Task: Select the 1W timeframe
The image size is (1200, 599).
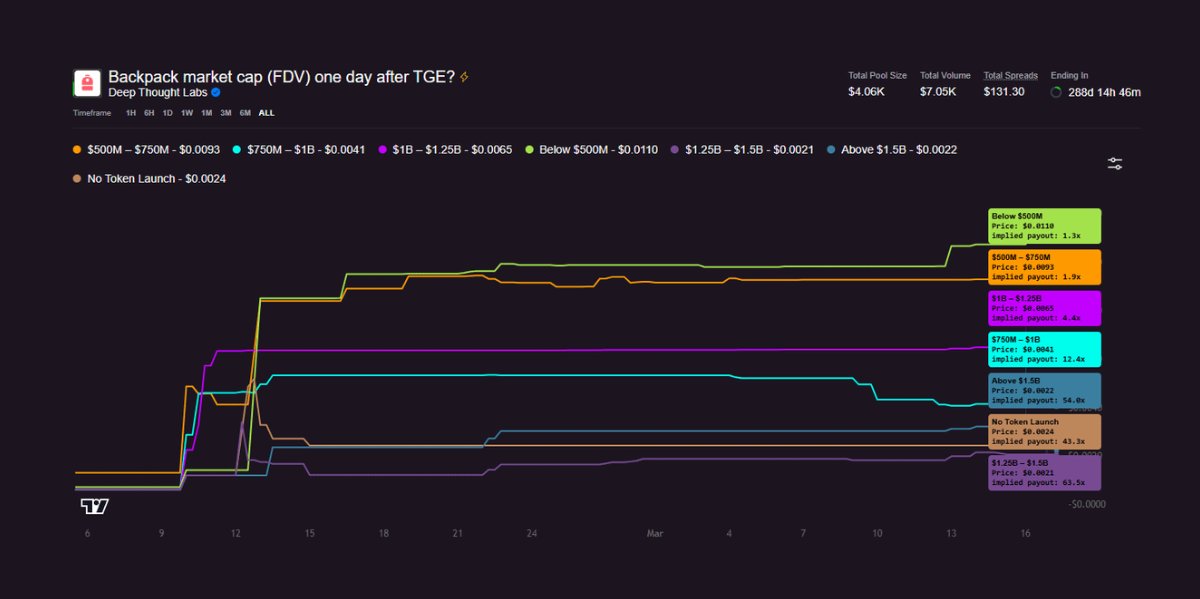Action: pos(187,113)
